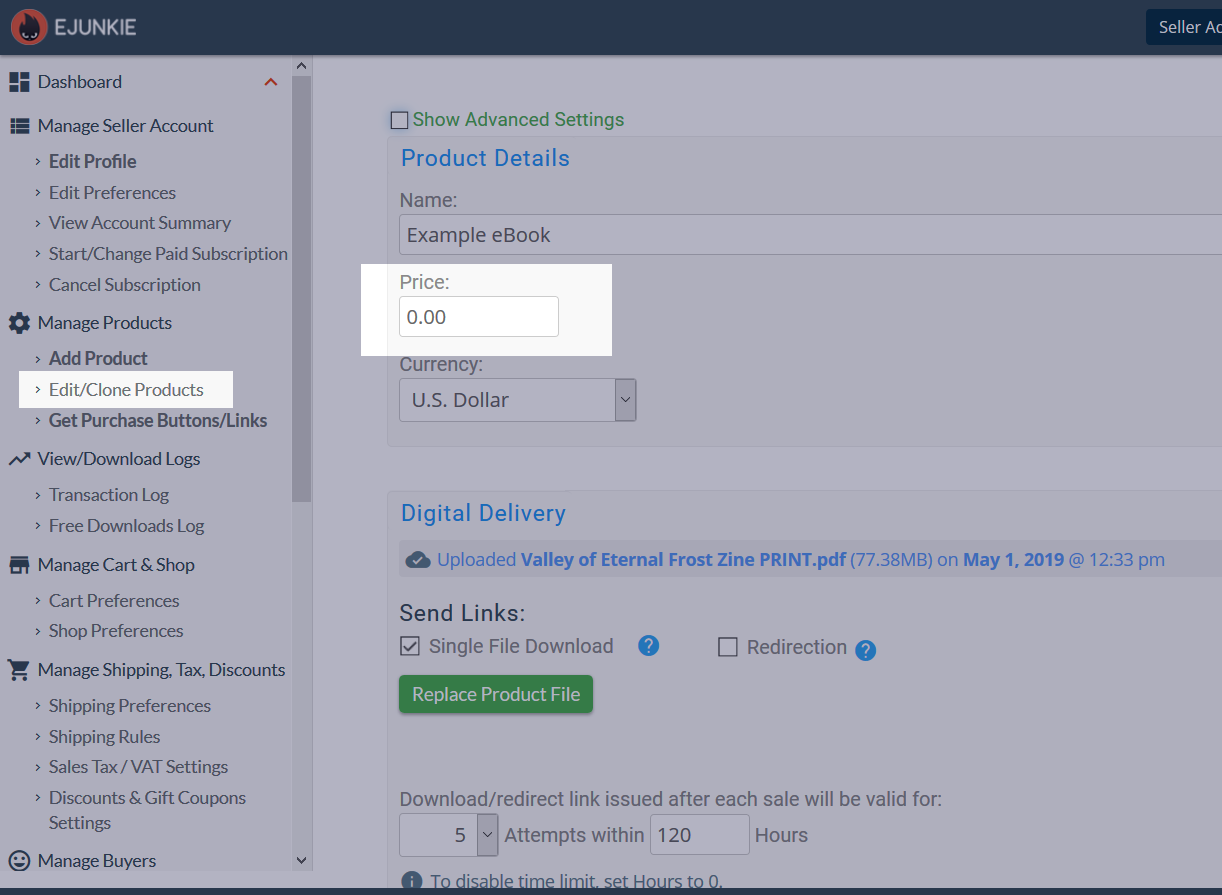1222x895 pixels.
Task: Go to Transaction Log in sidebar
Action: (x=109, y=495)
